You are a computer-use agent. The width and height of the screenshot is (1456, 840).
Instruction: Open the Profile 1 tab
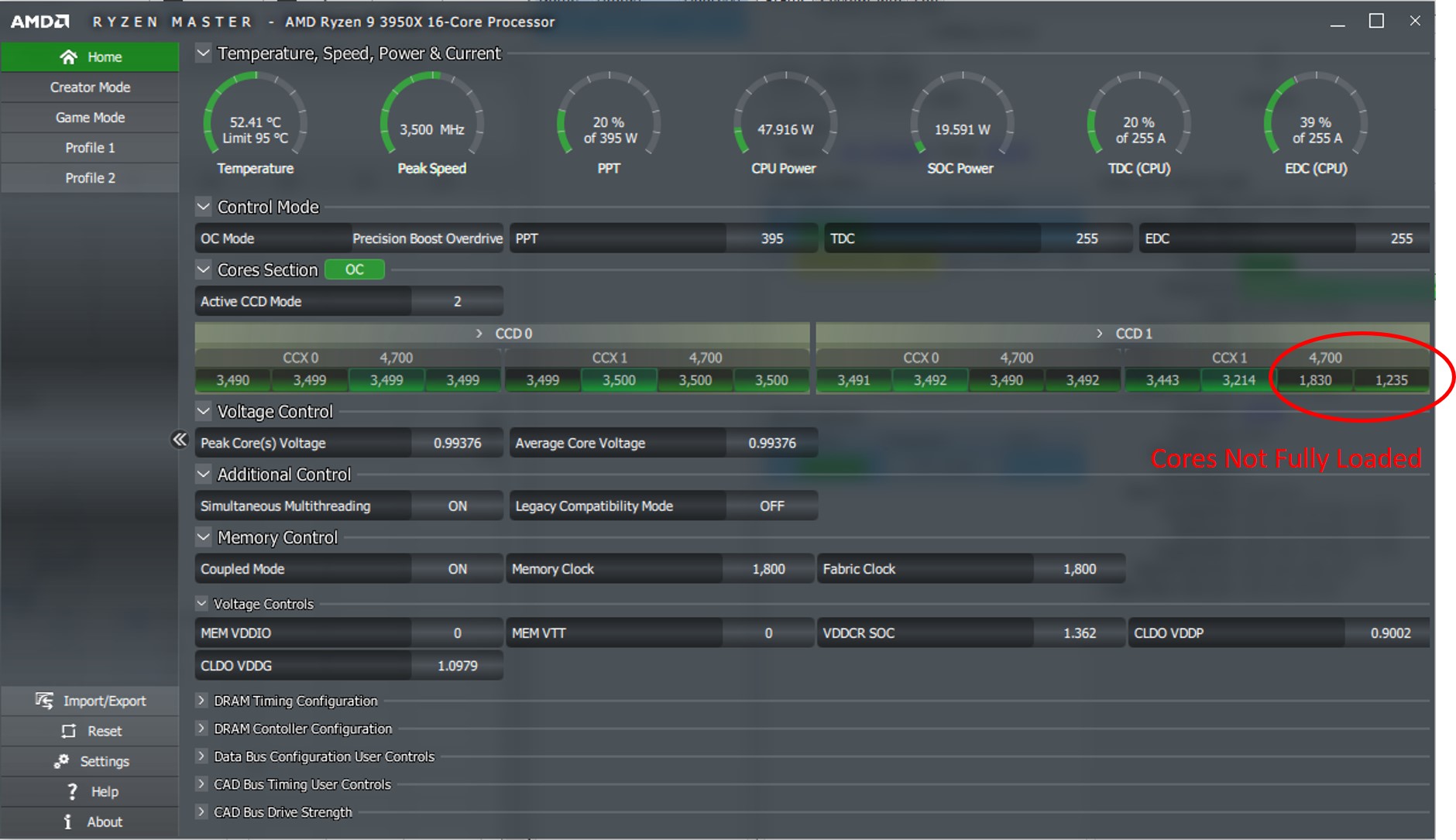click(x=89, y=147)
